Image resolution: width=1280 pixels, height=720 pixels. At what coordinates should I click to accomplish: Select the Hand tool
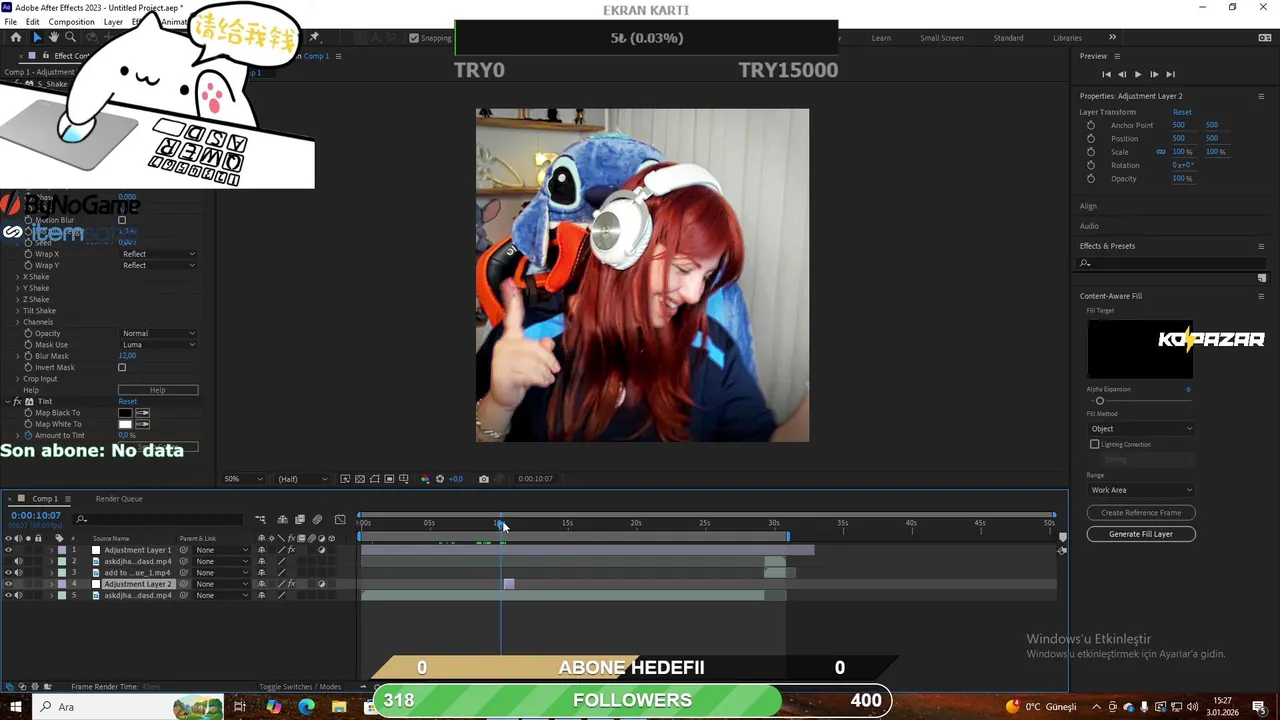click(53, 38)
